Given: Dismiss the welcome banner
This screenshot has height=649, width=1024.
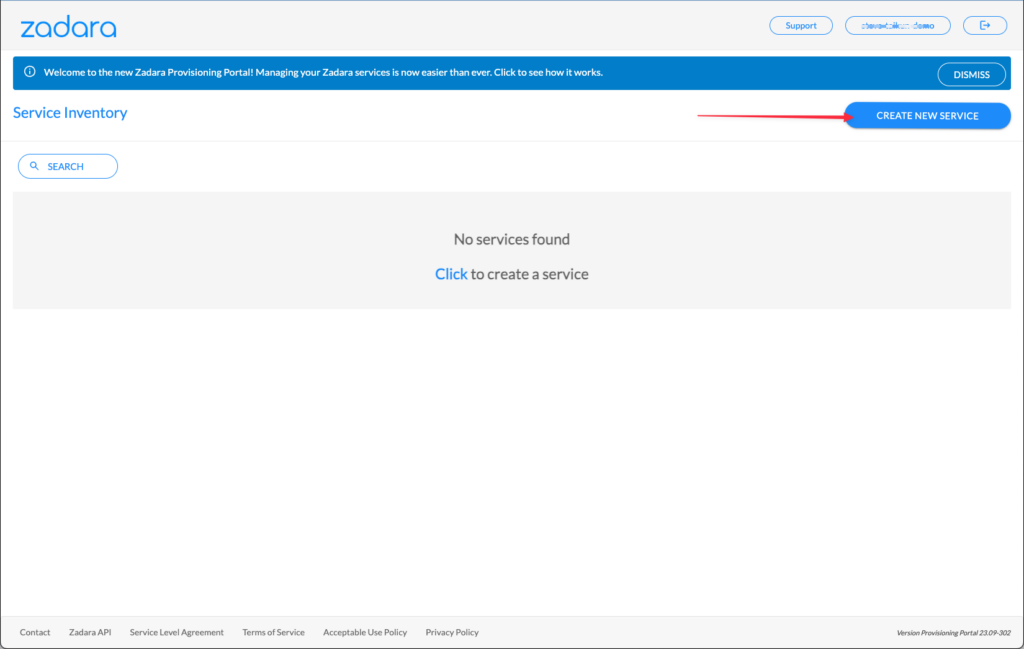Looking at the screenshot, I should tap(971, 73).
